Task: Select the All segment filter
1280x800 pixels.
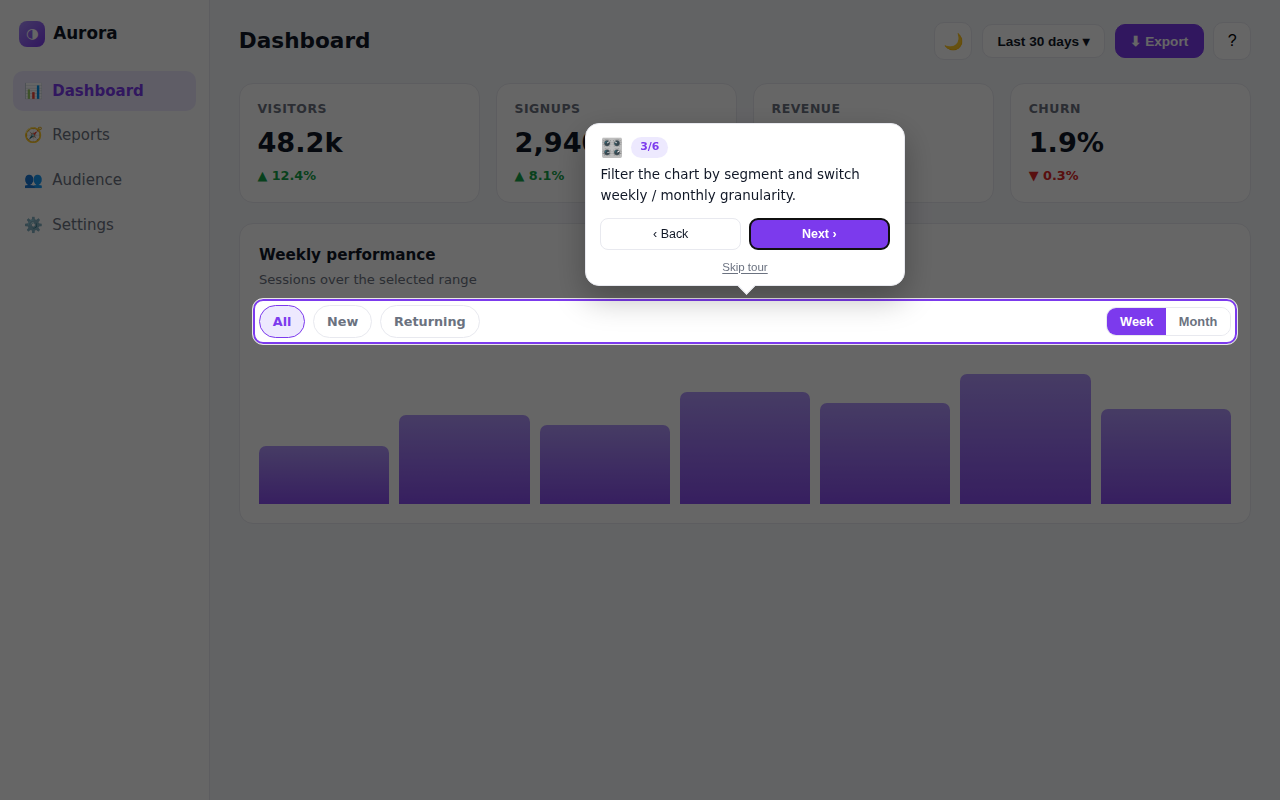Action: 282,322
